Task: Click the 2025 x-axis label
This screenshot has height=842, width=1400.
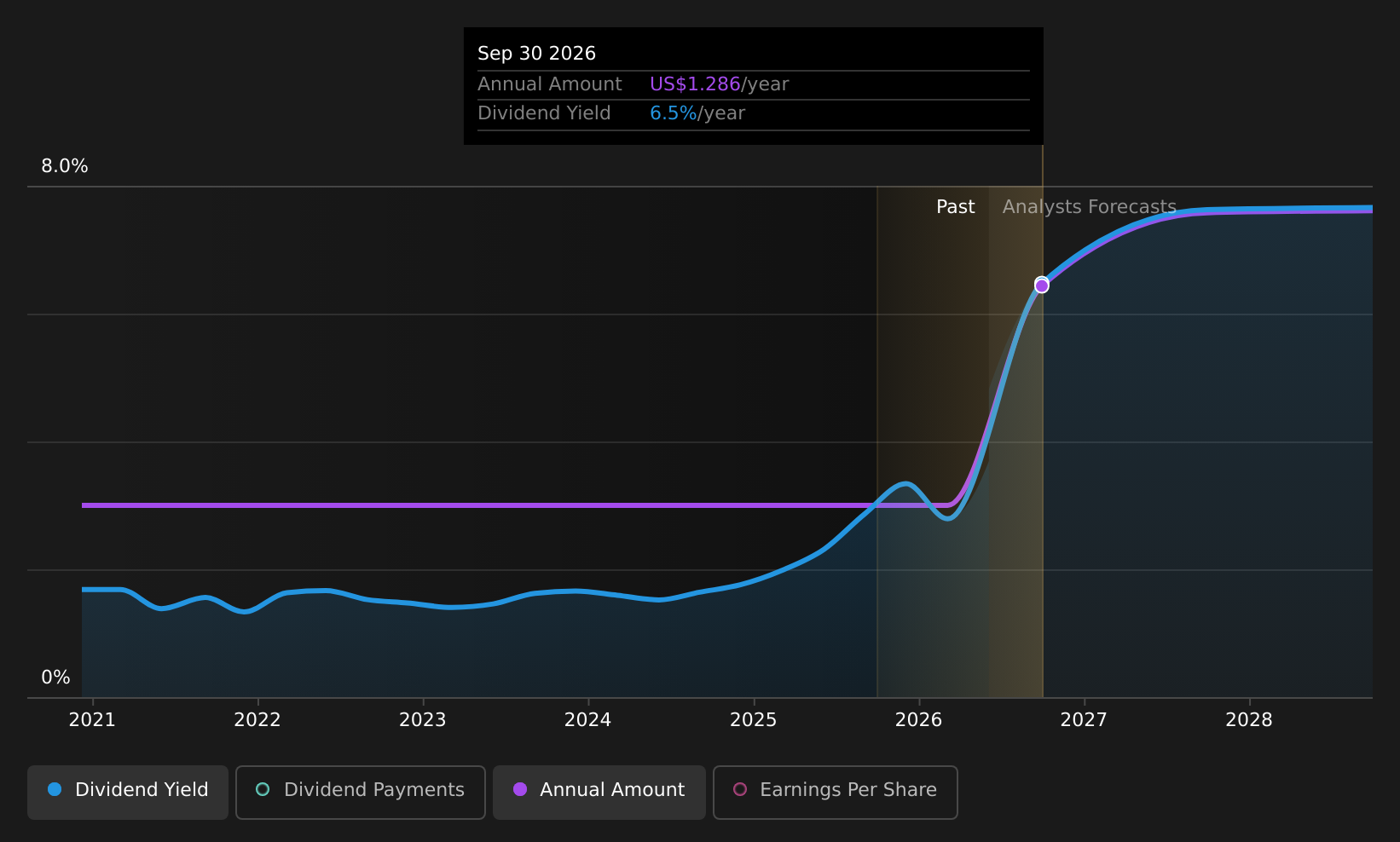Action: (754, 720)
